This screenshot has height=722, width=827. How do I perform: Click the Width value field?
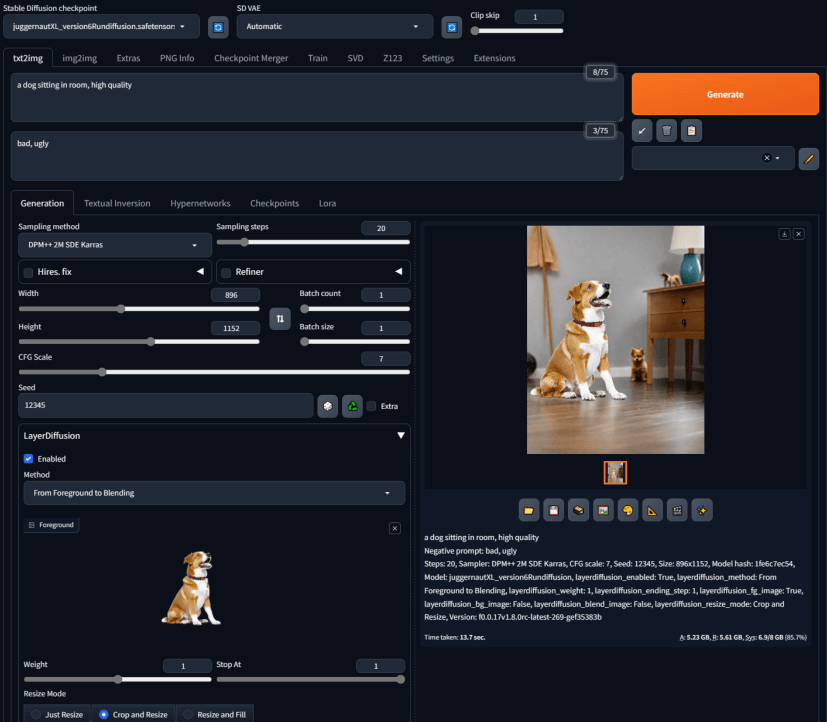pos(235,295)
